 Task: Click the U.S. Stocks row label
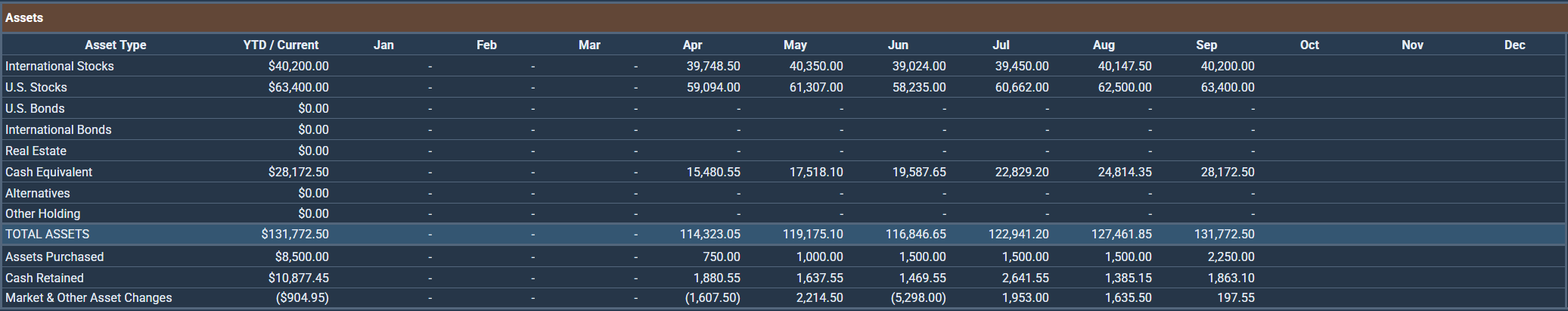[36, 87]
